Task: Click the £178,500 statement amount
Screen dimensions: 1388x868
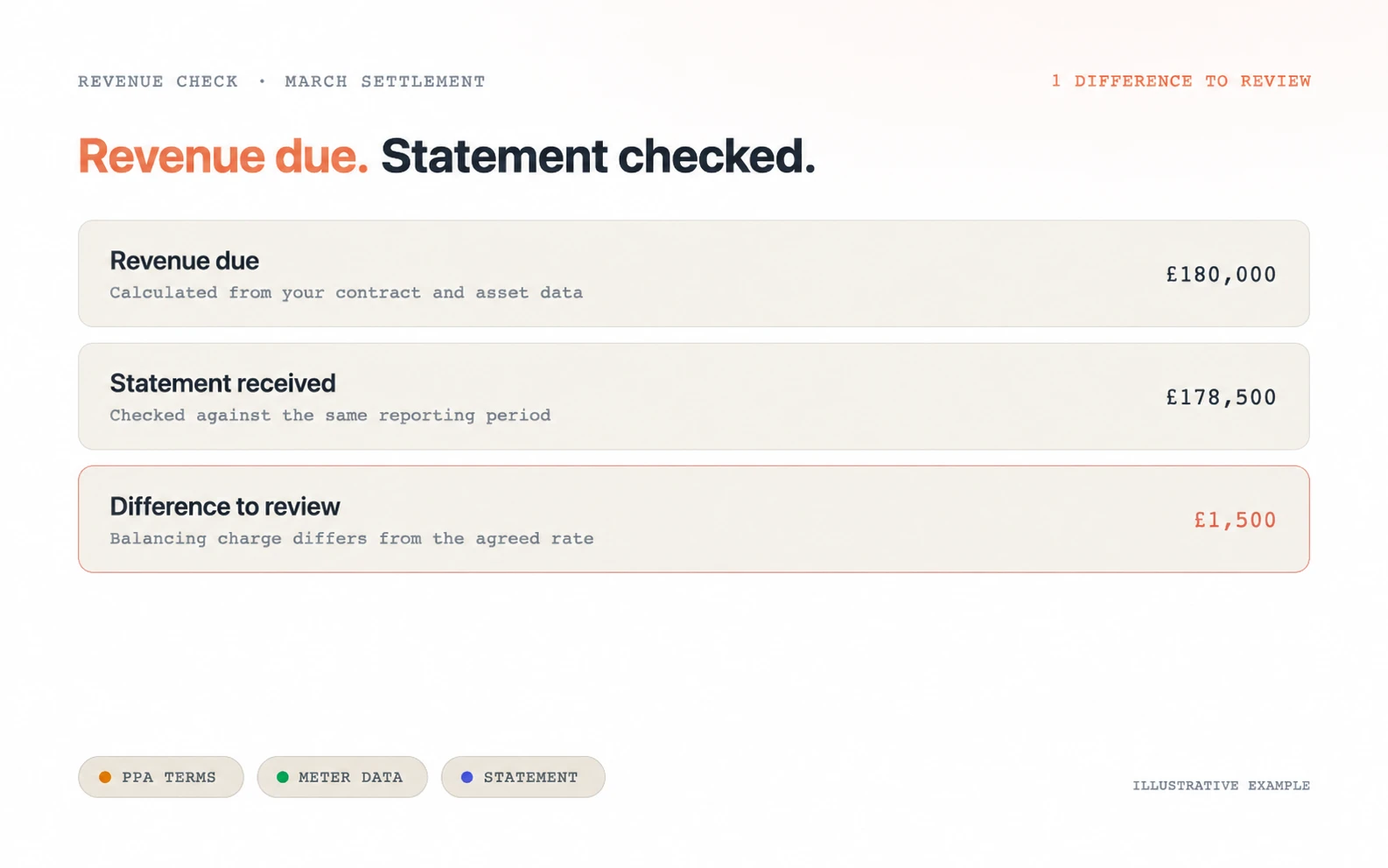Action: [1221, 397]
